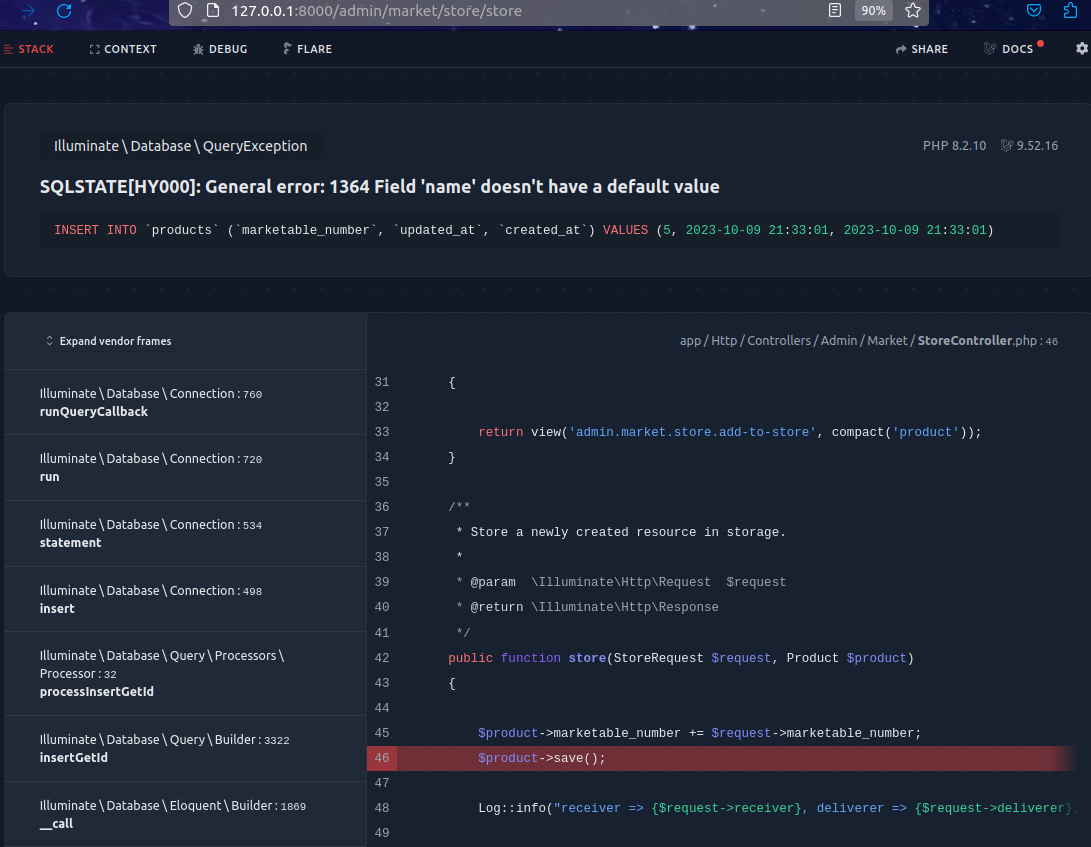The image size is (1091, 847).
Task: Open the Context tab
Action: tap(123, 49)
